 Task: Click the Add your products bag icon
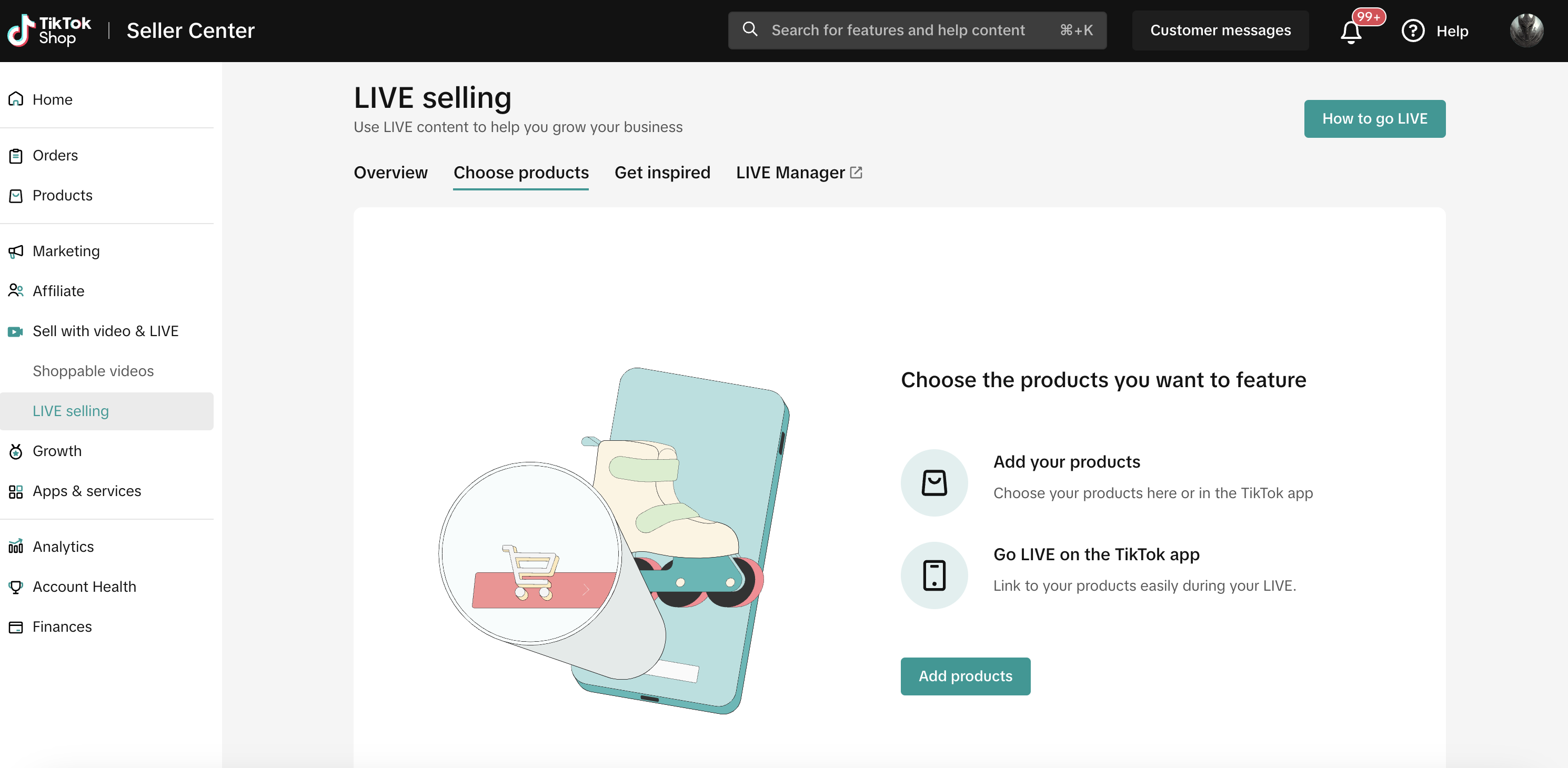[934, 482]
